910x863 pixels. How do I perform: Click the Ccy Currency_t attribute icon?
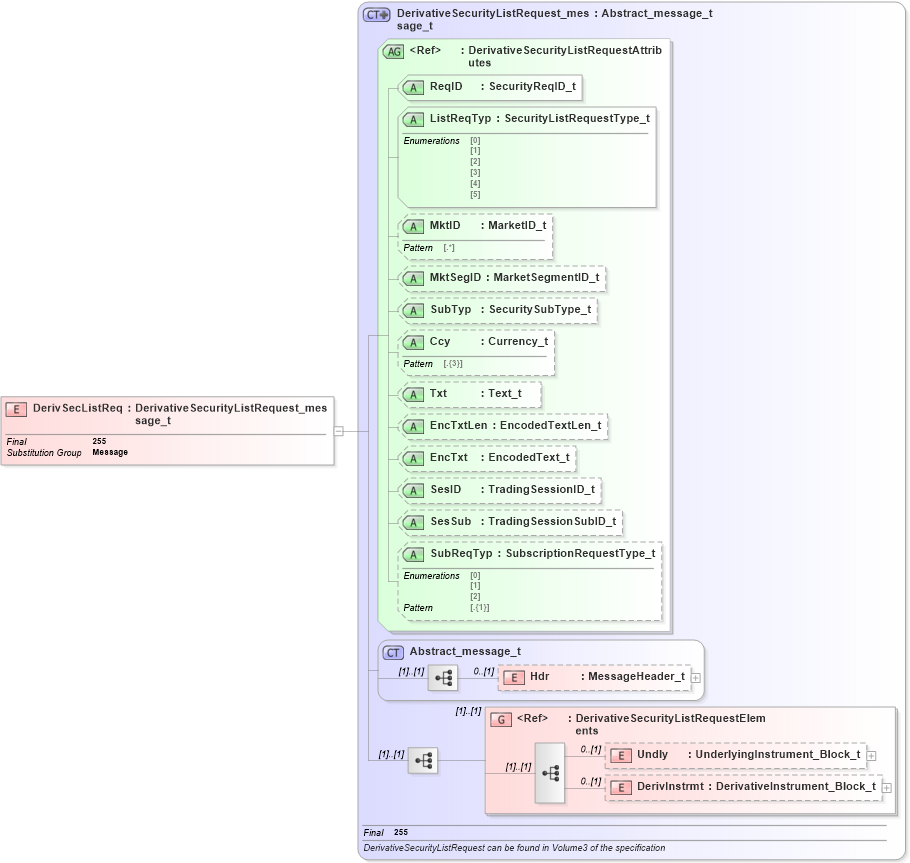tap(412, 342)
